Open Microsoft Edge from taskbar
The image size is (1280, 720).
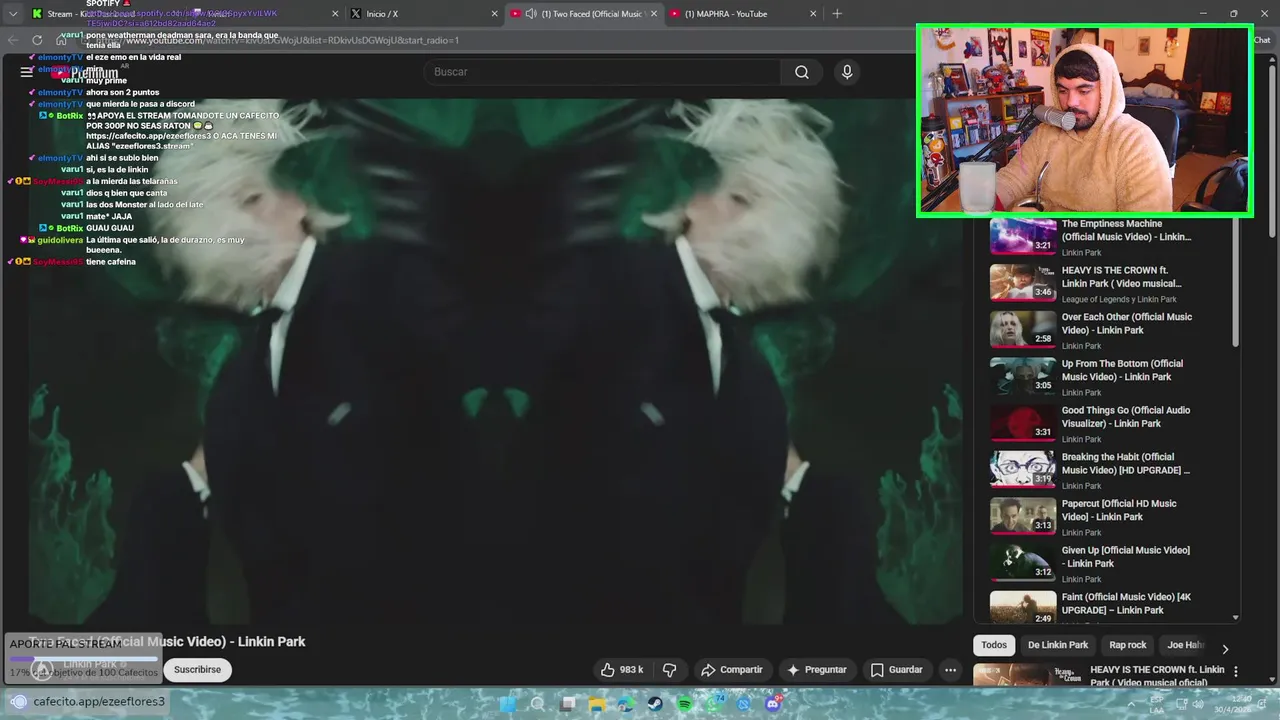pyautogui.click(x=626, y=704)
